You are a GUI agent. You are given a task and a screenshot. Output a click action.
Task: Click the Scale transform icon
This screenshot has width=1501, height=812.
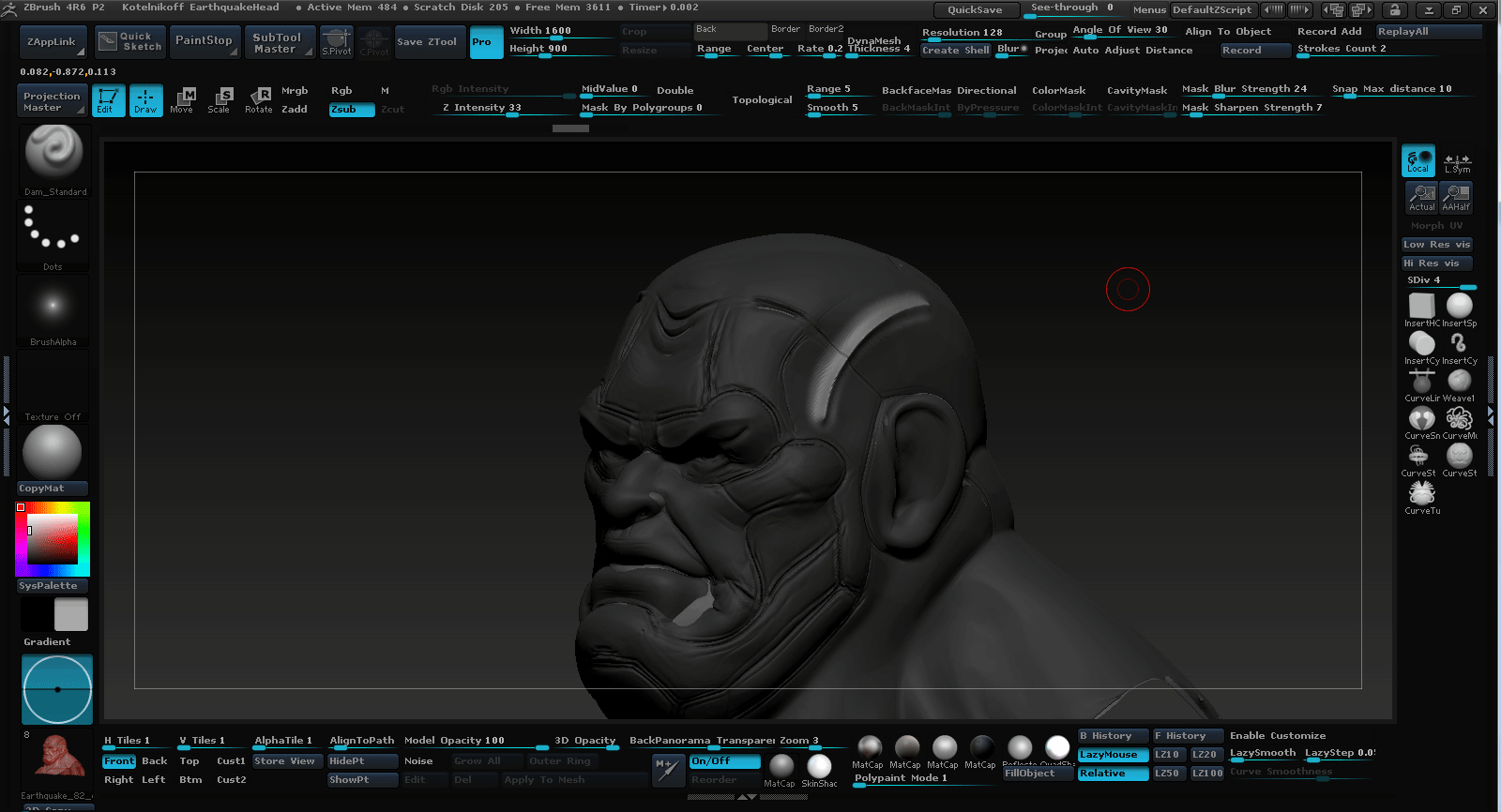(x=220, y=99)
